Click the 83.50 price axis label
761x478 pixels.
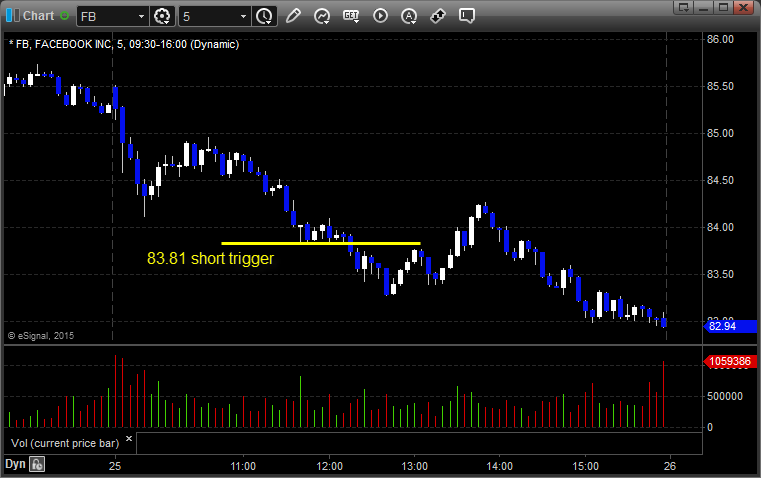click(720, 274)
